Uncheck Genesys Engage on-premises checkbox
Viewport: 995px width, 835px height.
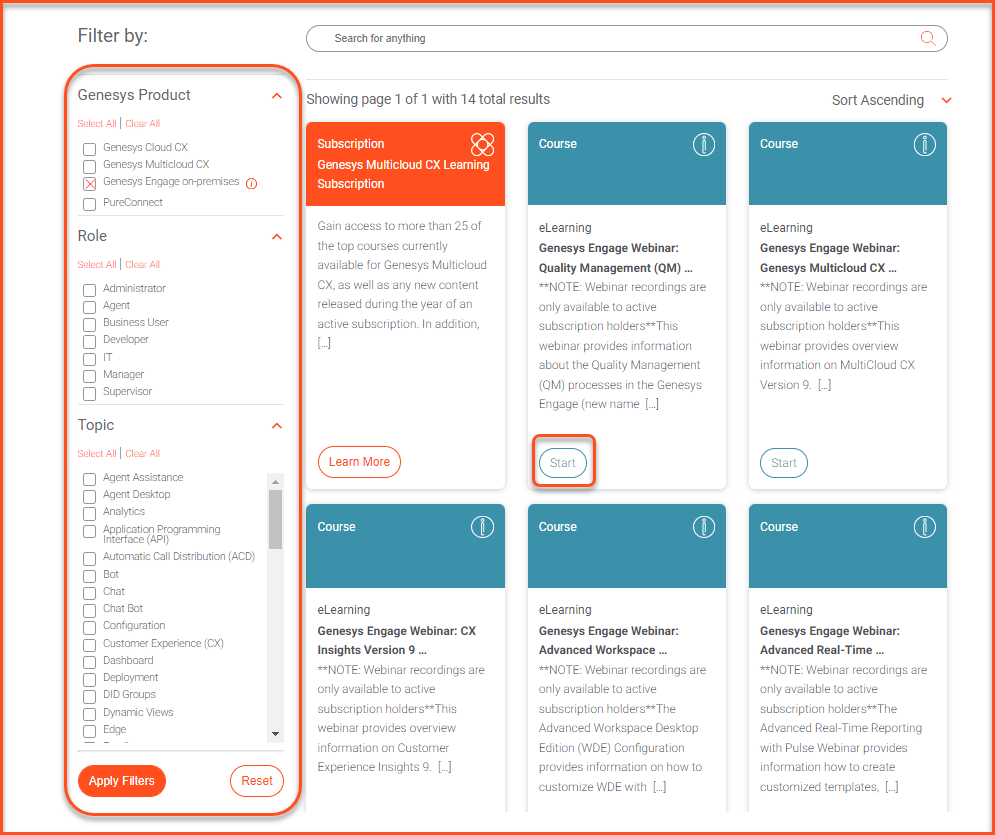[89, 184]
